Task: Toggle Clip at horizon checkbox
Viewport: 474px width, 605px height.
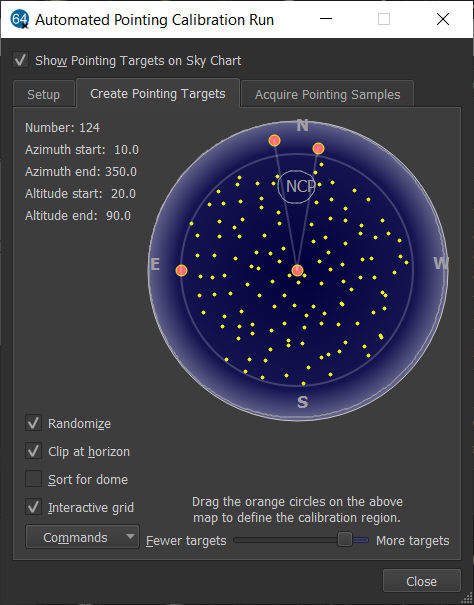Action: (33, 451)
